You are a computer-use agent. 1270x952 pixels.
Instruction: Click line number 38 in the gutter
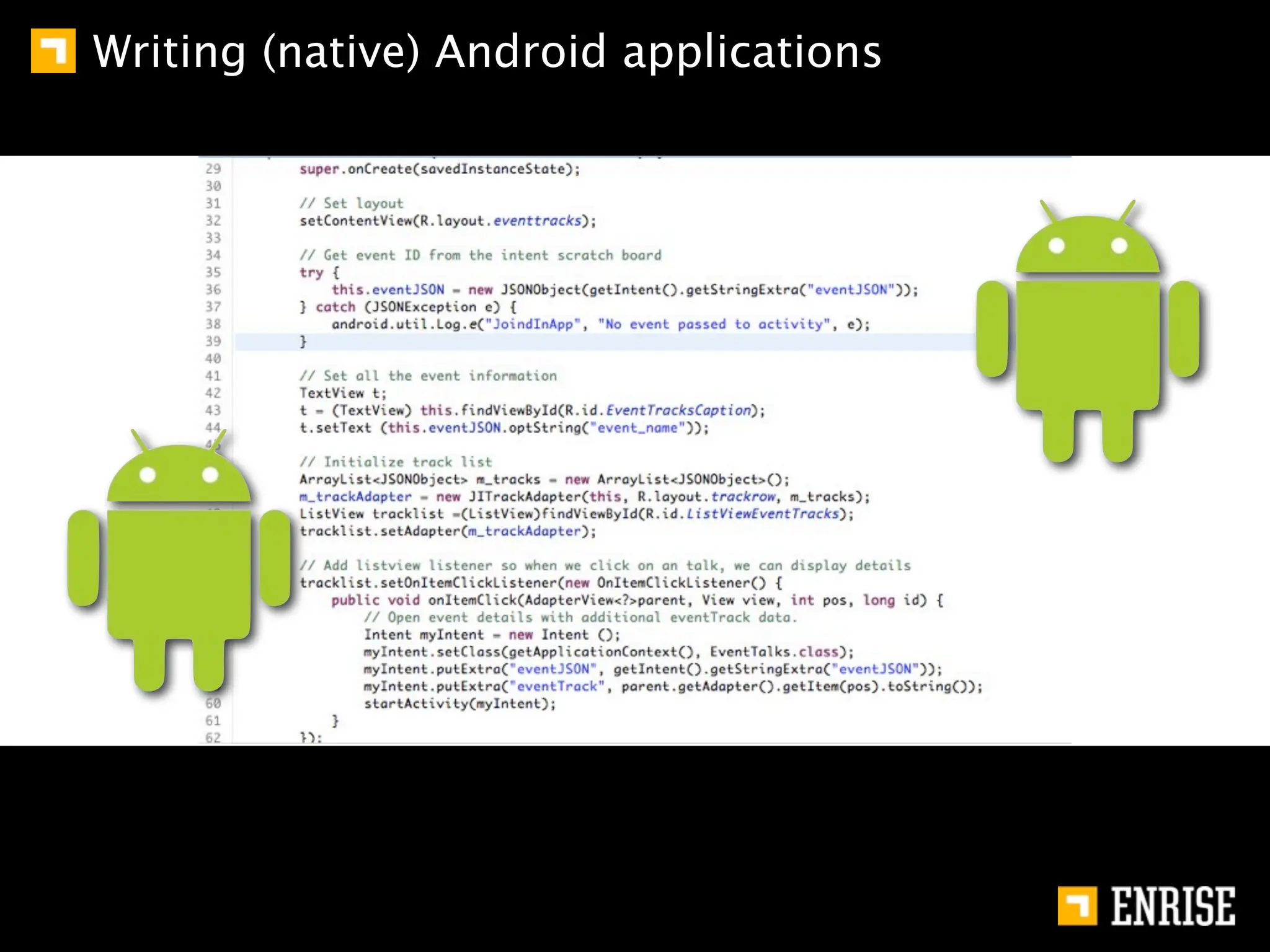[213, 324]
